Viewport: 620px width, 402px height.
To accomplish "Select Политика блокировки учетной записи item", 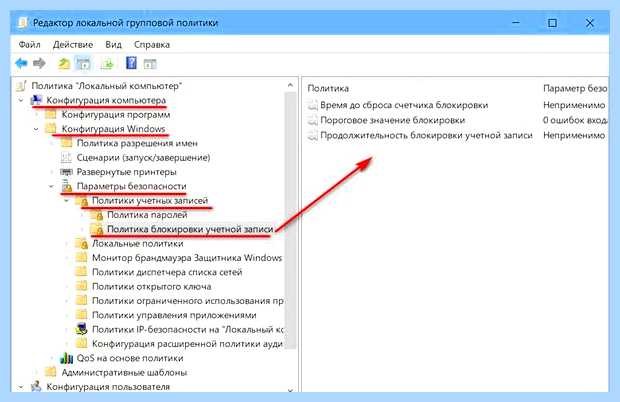I will pyautogui.click(x=190, y=229).
